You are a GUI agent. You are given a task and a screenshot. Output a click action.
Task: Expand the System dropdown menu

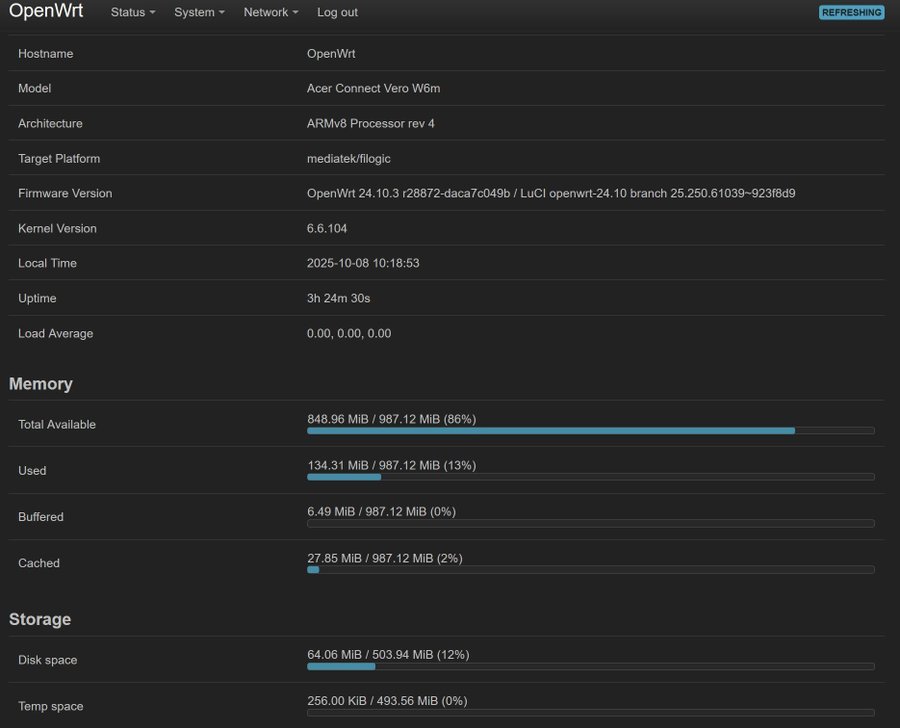coord(199,13)
